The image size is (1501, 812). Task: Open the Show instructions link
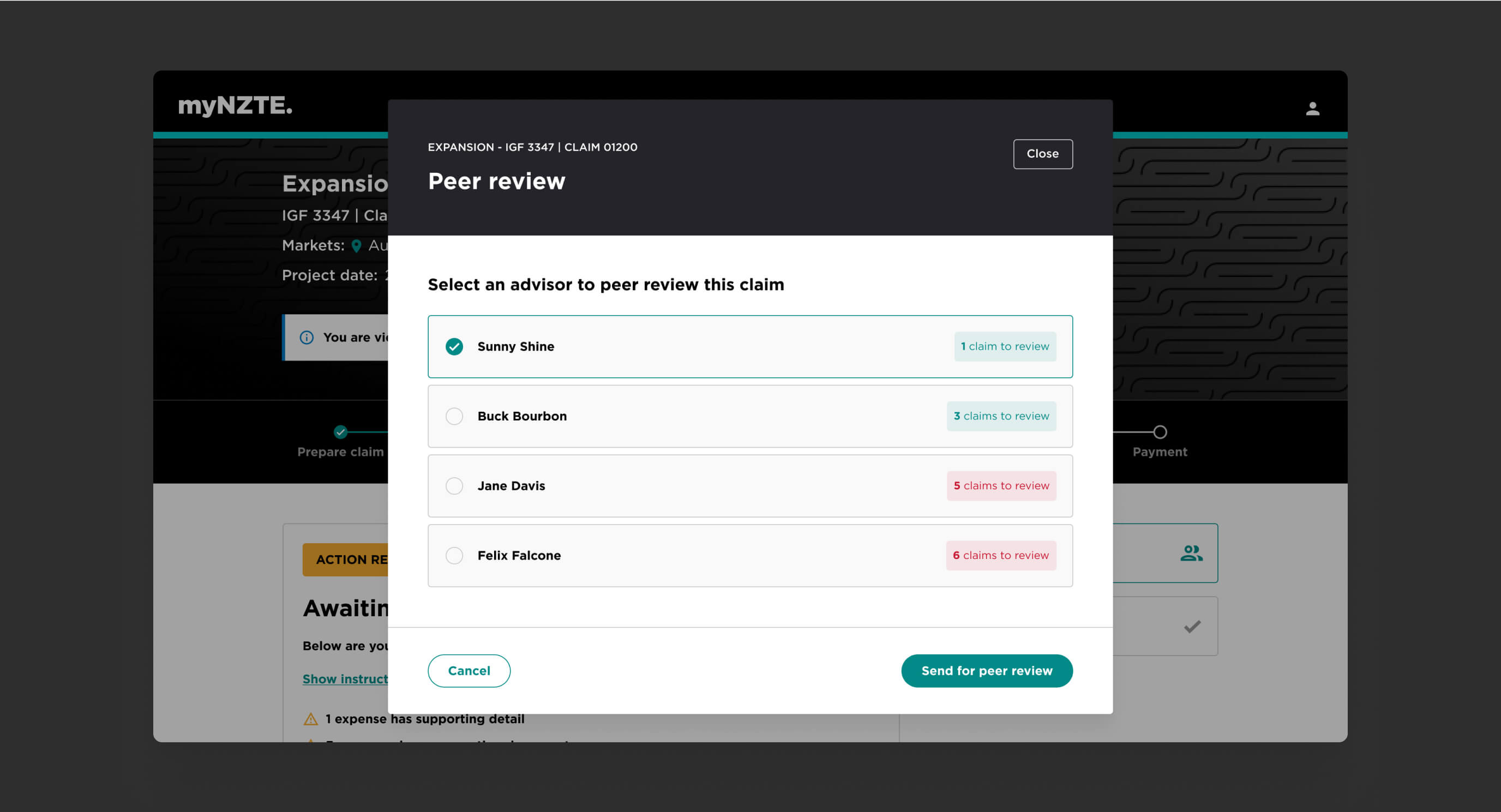click(x=345, y=679)
